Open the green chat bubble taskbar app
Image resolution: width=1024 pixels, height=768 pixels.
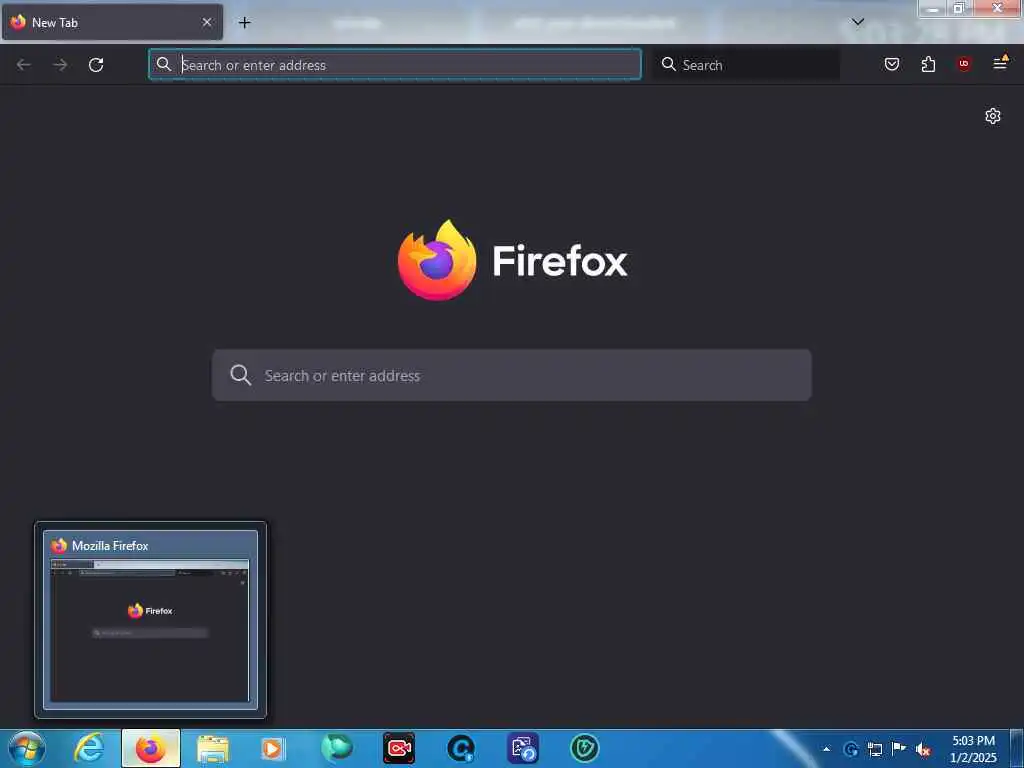coord(337,748)
